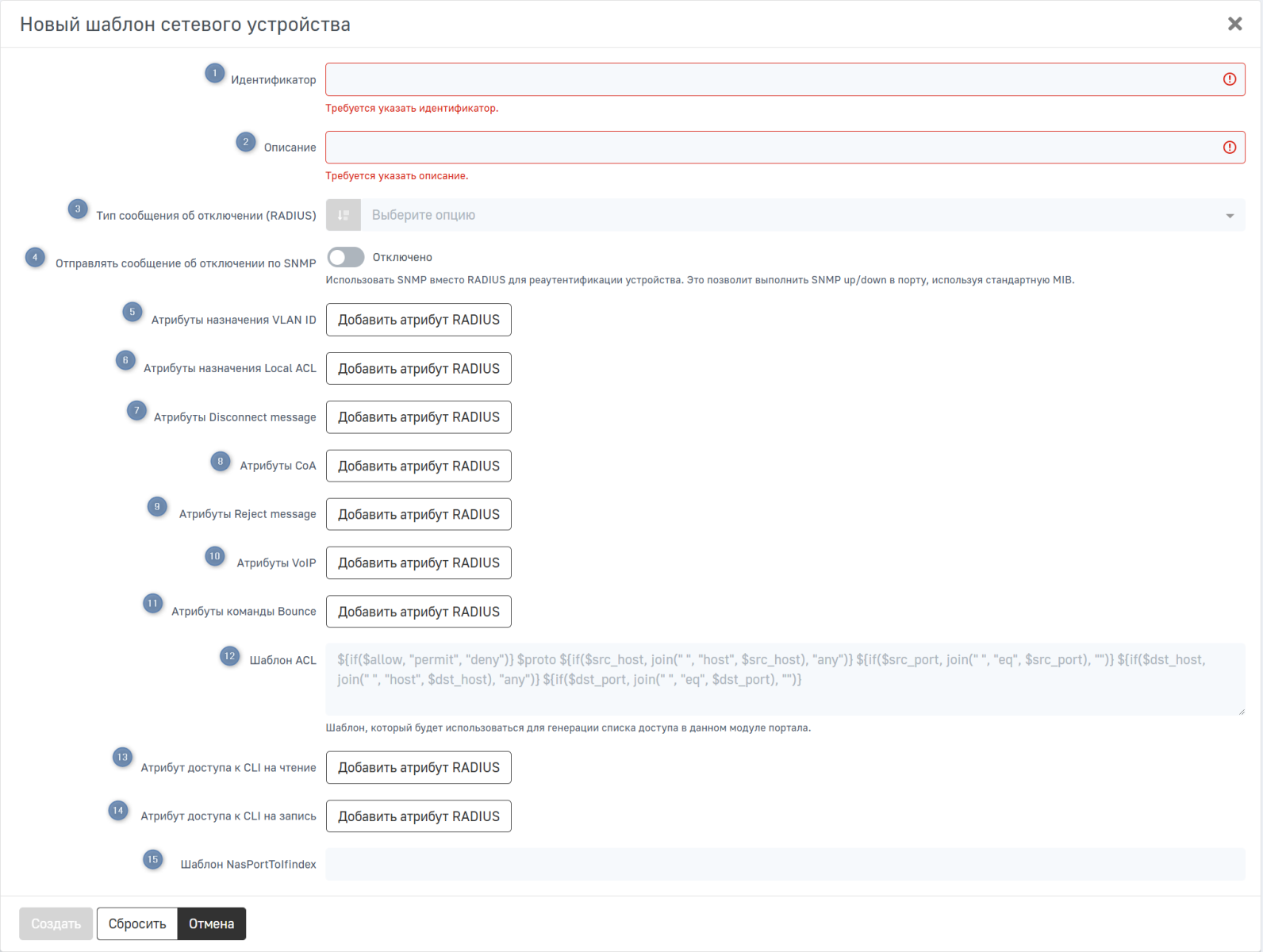The height and width of the screenshot is (952, 1263).
Task: Open the RADIUS disconnect type dropdown
Action: point(793,215)
